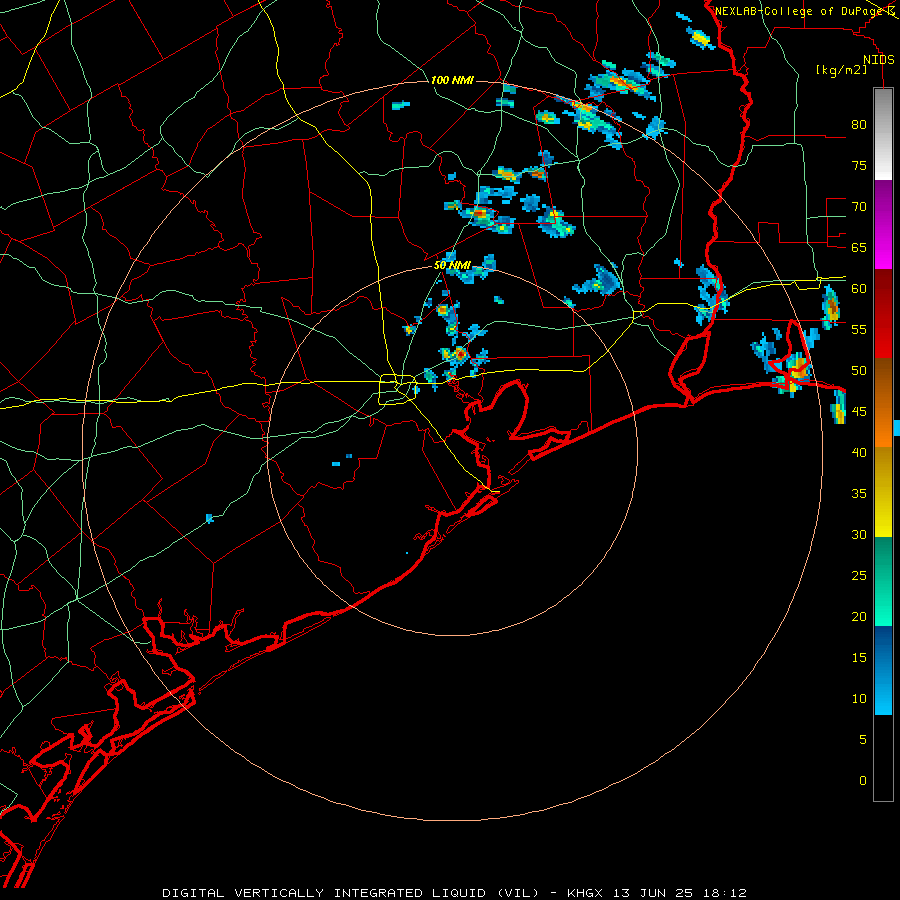The height and width of the screenshot is (900, 900).
Task: Click scale value 40
Action: tap(859, 452)
